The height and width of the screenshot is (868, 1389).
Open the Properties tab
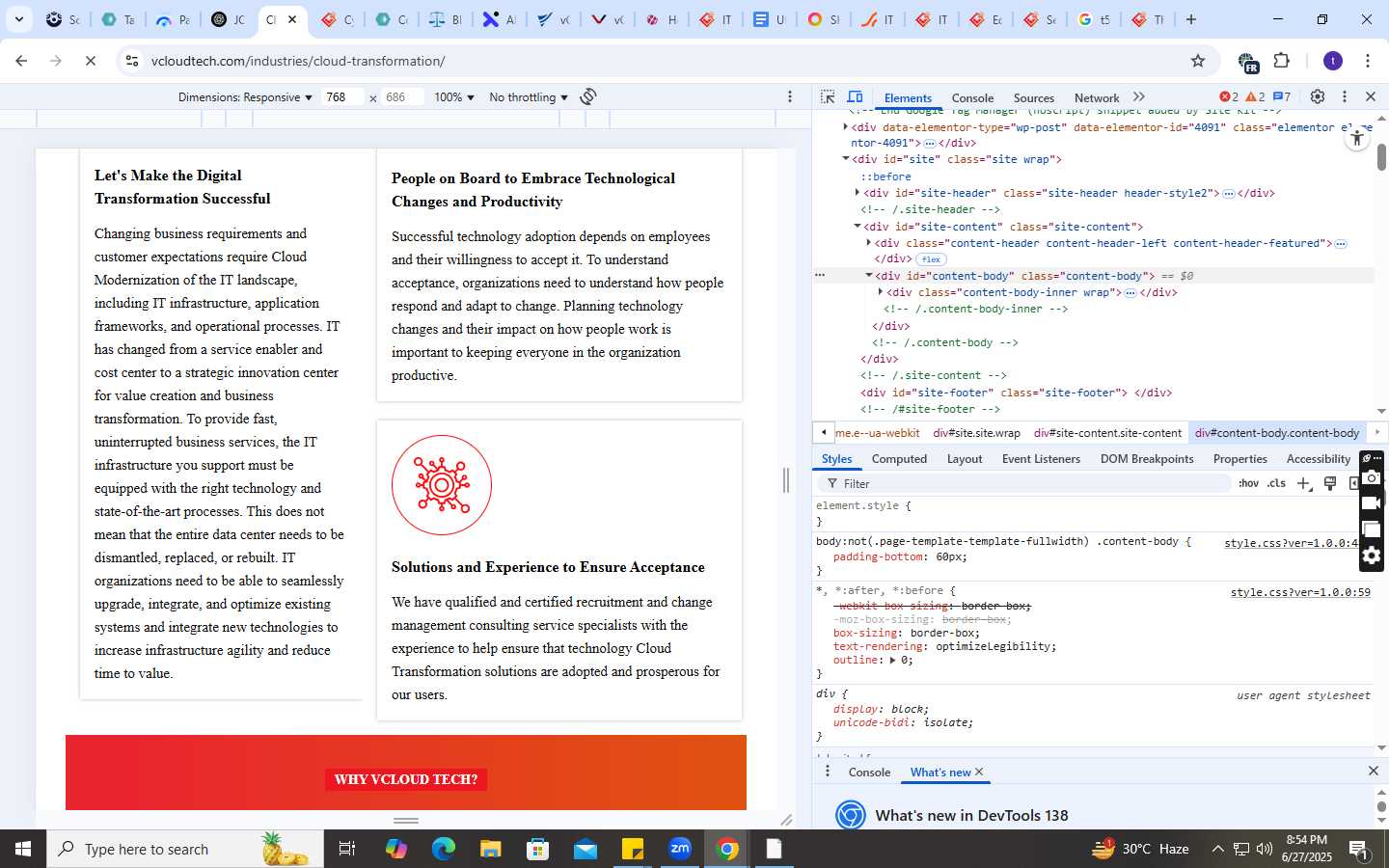pos(1239,459)
